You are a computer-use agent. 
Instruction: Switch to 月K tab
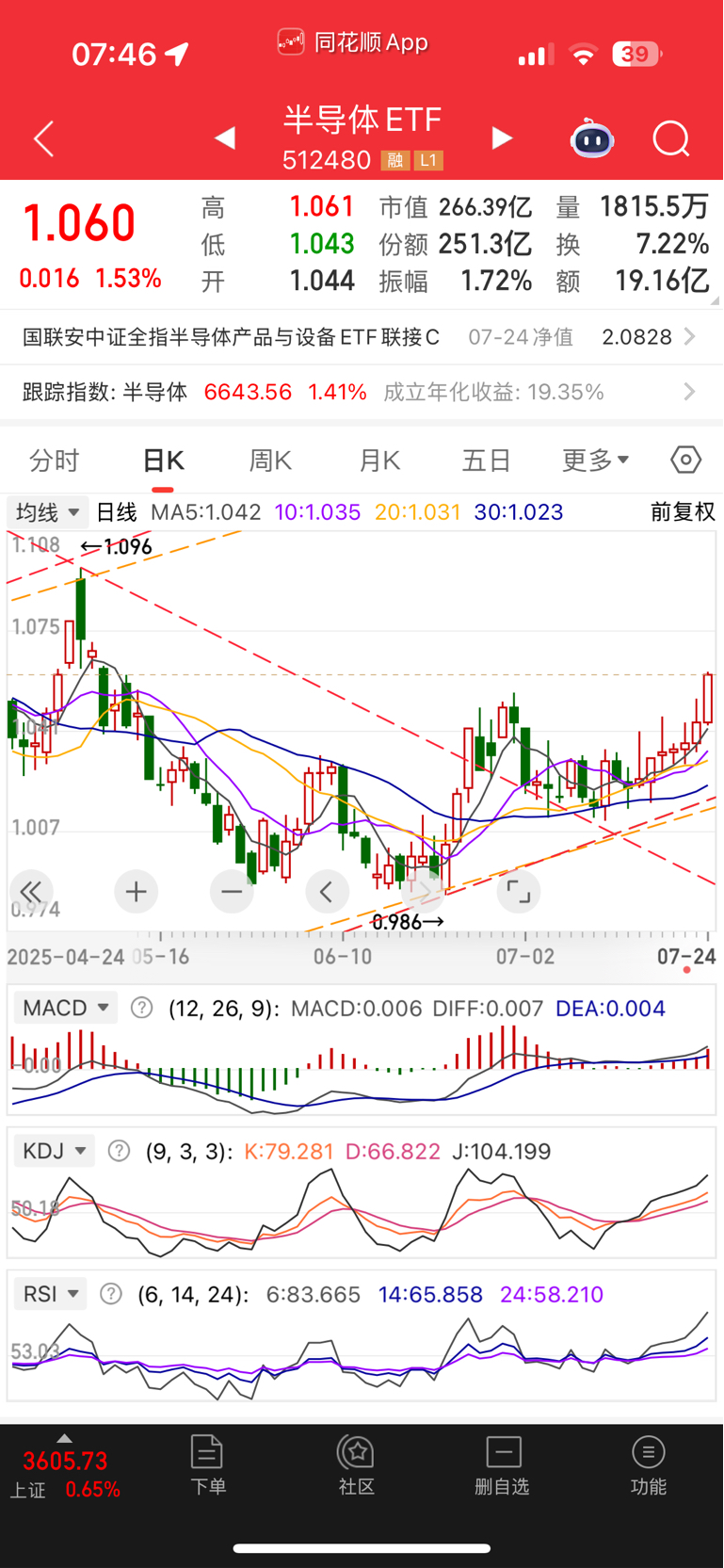[379, 460]
